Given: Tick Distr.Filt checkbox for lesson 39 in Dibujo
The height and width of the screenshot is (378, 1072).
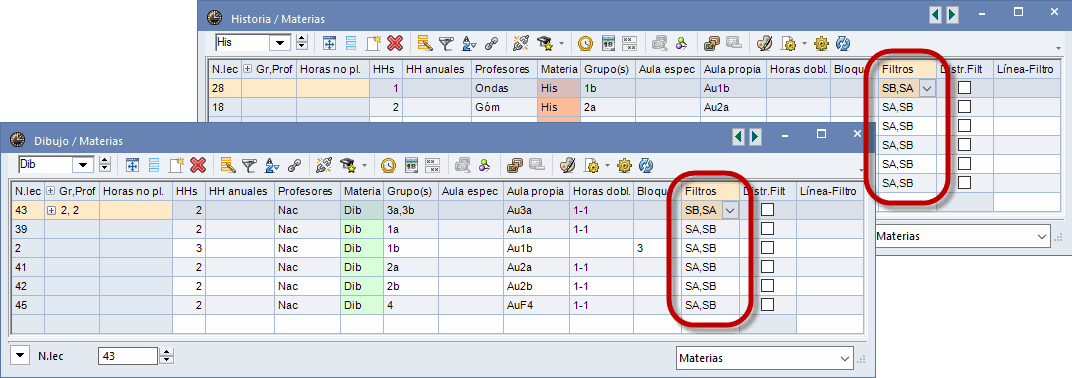Looking at the screenshot, I should pyautogui.click(x=767, y=228).
